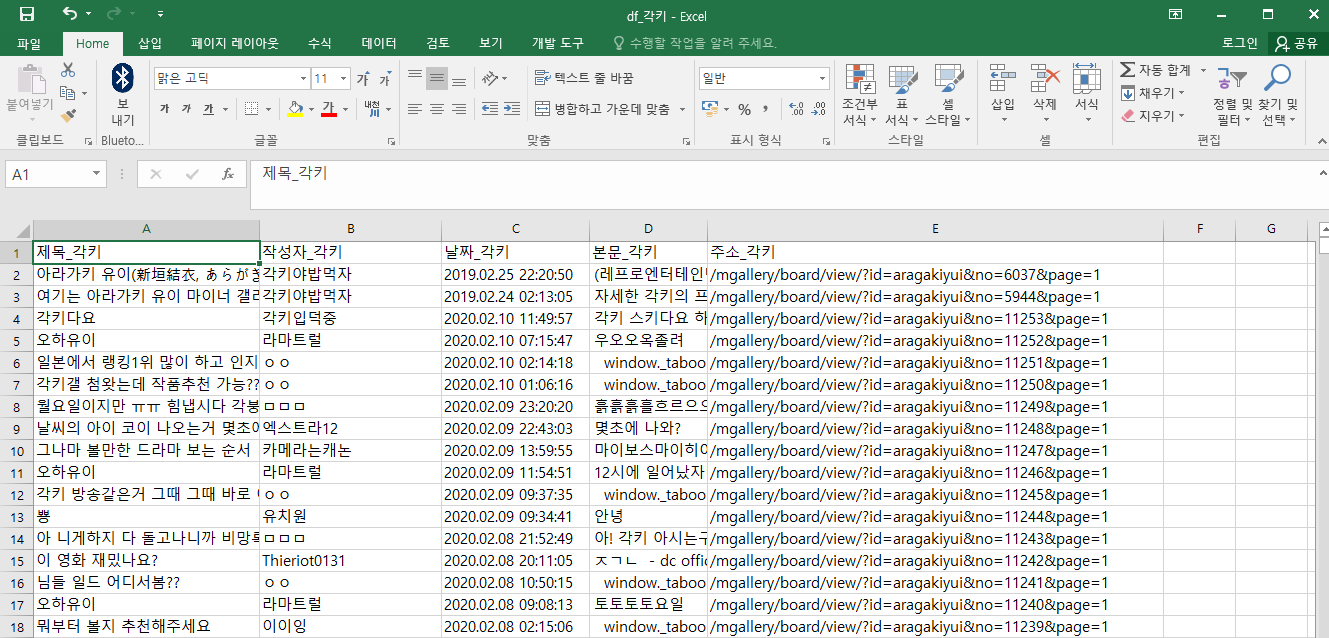Increase font size with the large 가 icon
The image size is (1329, 638).
364,78
